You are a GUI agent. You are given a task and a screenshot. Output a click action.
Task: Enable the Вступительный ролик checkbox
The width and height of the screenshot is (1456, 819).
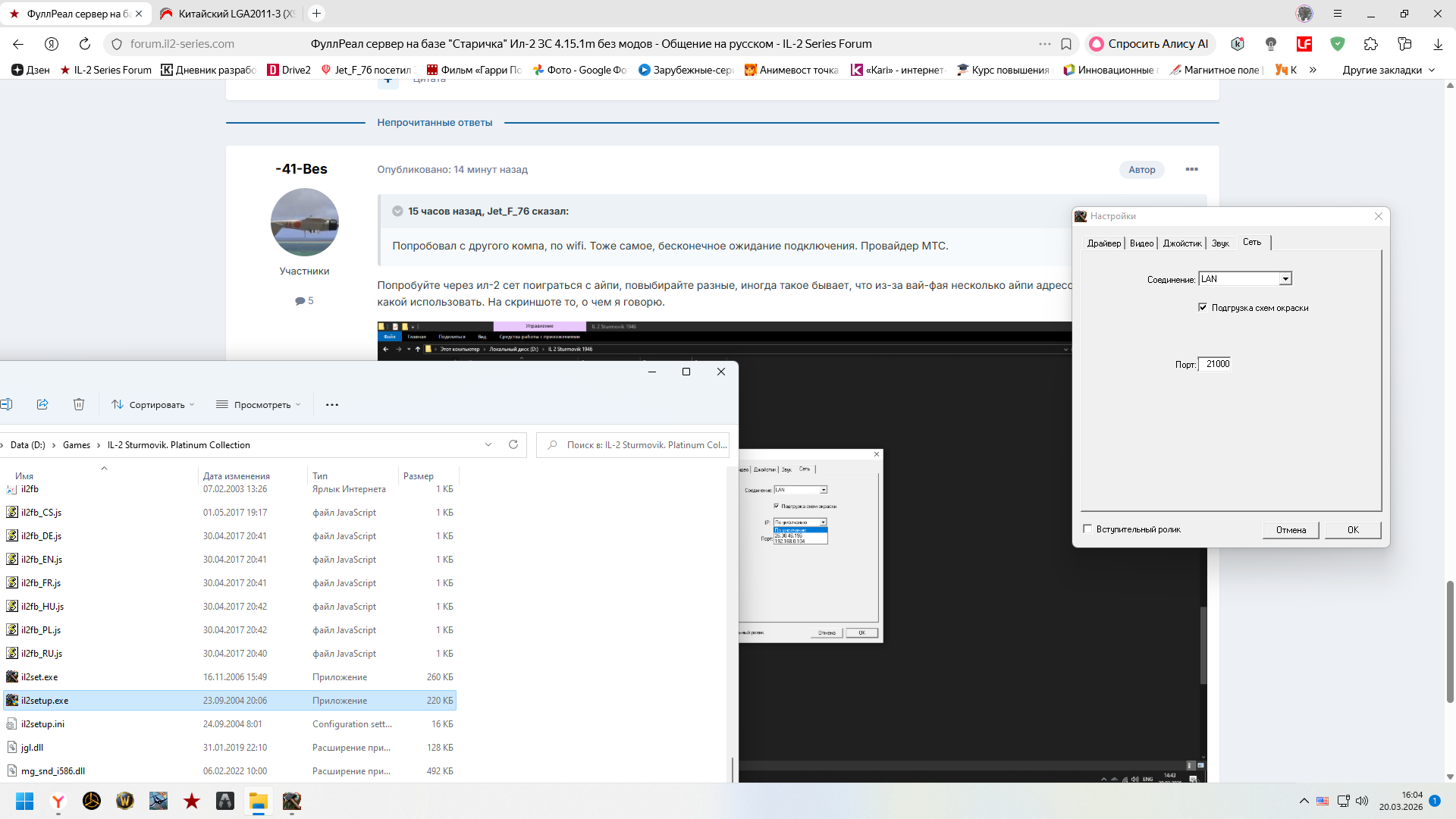pyautogui.click(x=1087, y=529)
